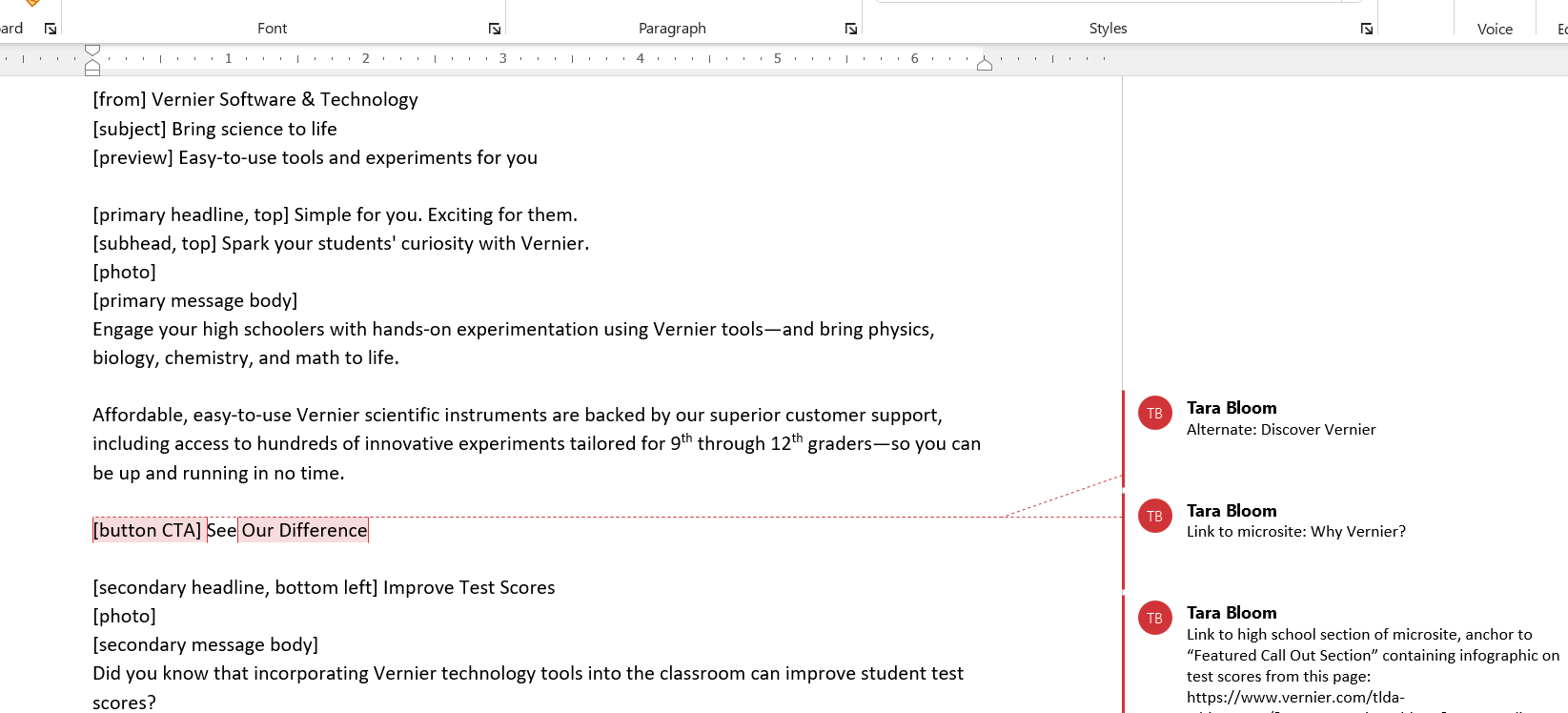Click TB avatar on 'Link to microsite' comment
Image resolution: width=1568 pixels, height=713 pixels.
pyautogui.click(x=1154, y=516)
